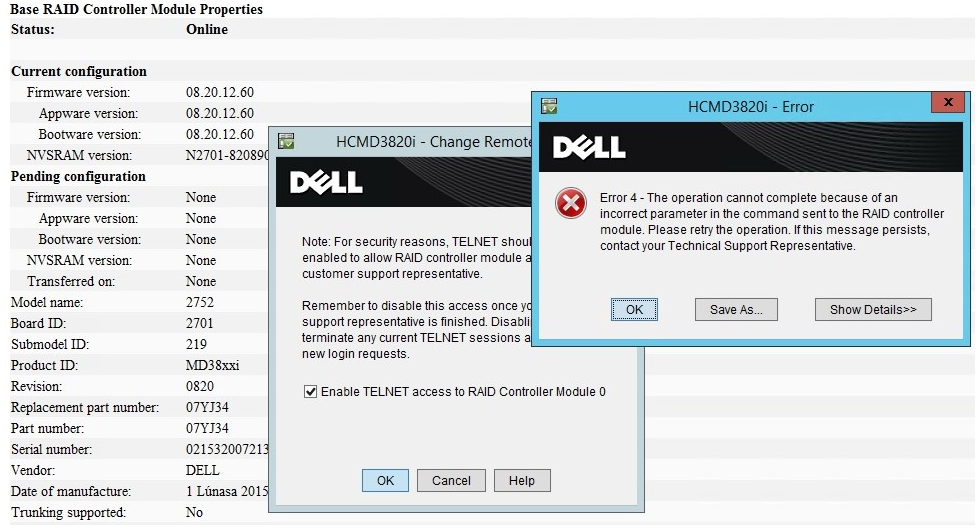This screenshot has width=979, height=531.
Task: Click the Error dialog title bar icon
Action: point(549,106)
